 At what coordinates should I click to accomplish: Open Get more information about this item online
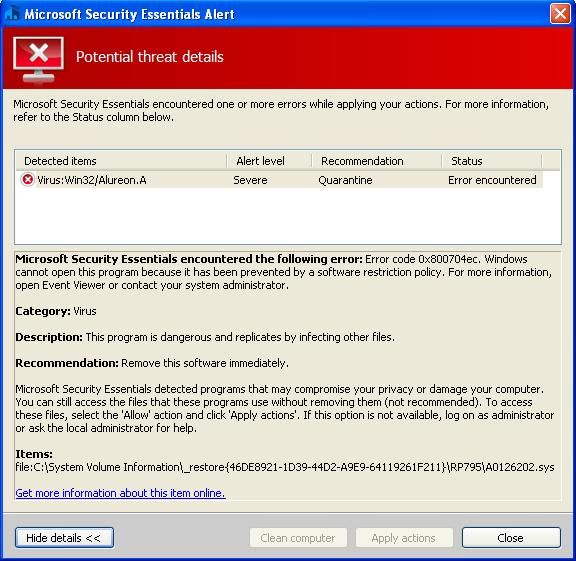coord(120,493)
